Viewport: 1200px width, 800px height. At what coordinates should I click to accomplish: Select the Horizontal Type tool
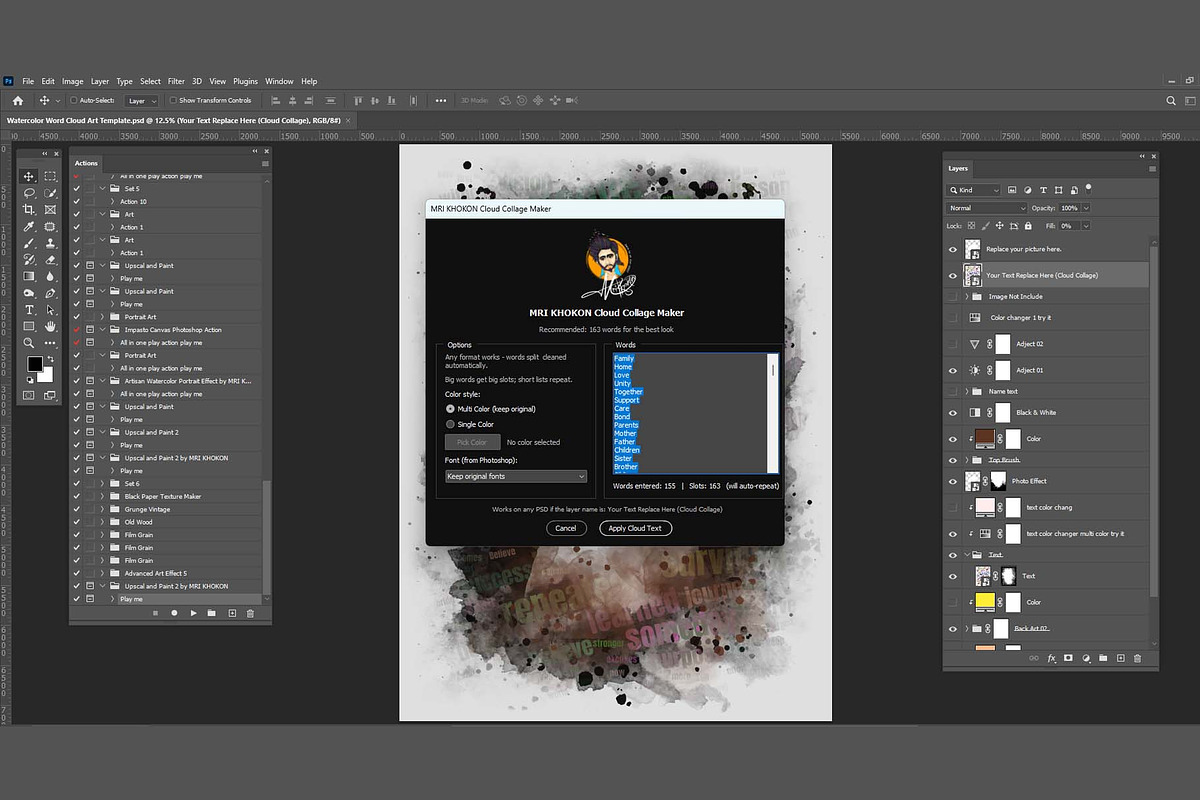point(30,310)
